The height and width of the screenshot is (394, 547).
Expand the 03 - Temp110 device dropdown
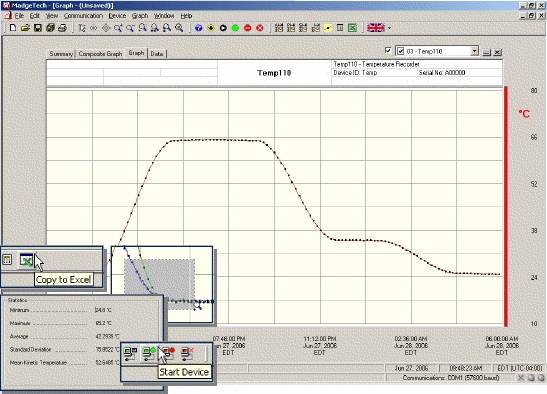(x=474, y=51)
